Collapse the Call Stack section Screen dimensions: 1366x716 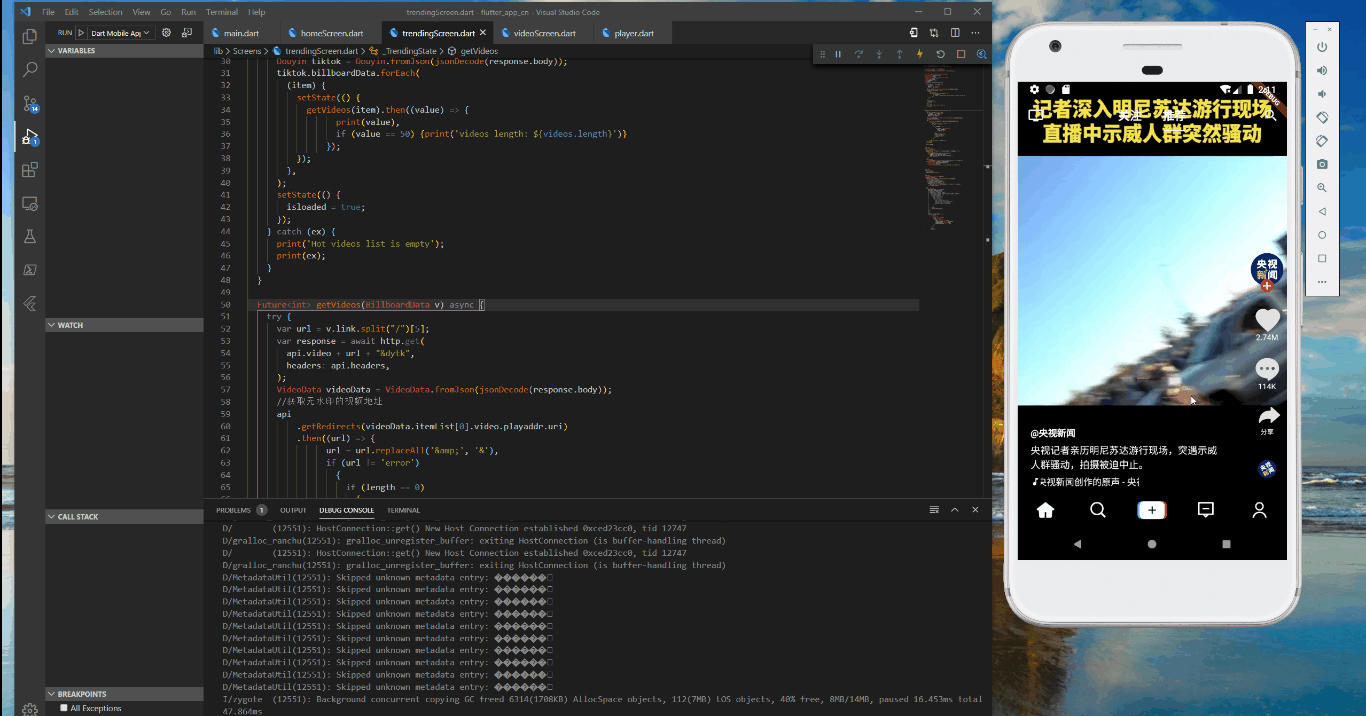click(x=80, y=517)
